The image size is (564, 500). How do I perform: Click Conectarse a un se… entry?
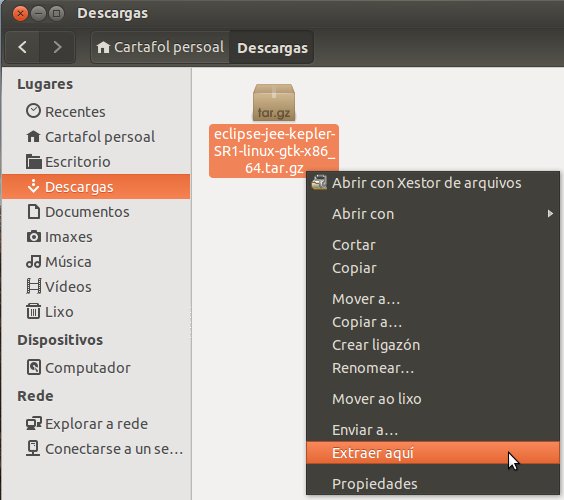[96, 449]
